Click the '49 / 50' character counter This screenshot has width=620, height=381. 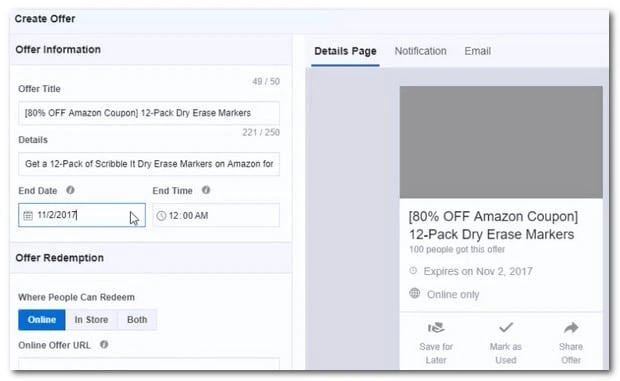click(266, 81)
